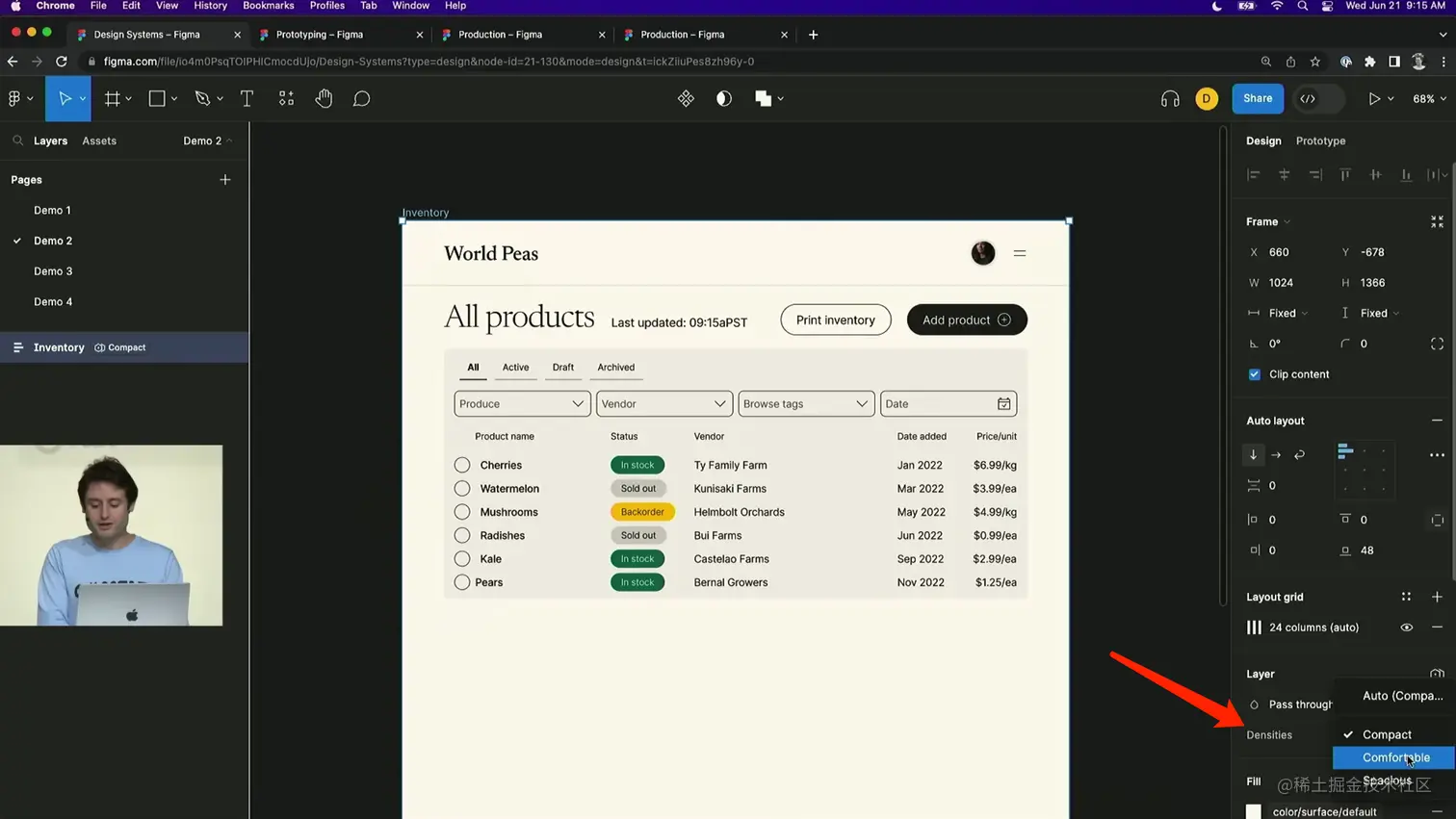Select the Rectangle shape tool
The image size is (1456, 819).
click(x=157, y=98)
